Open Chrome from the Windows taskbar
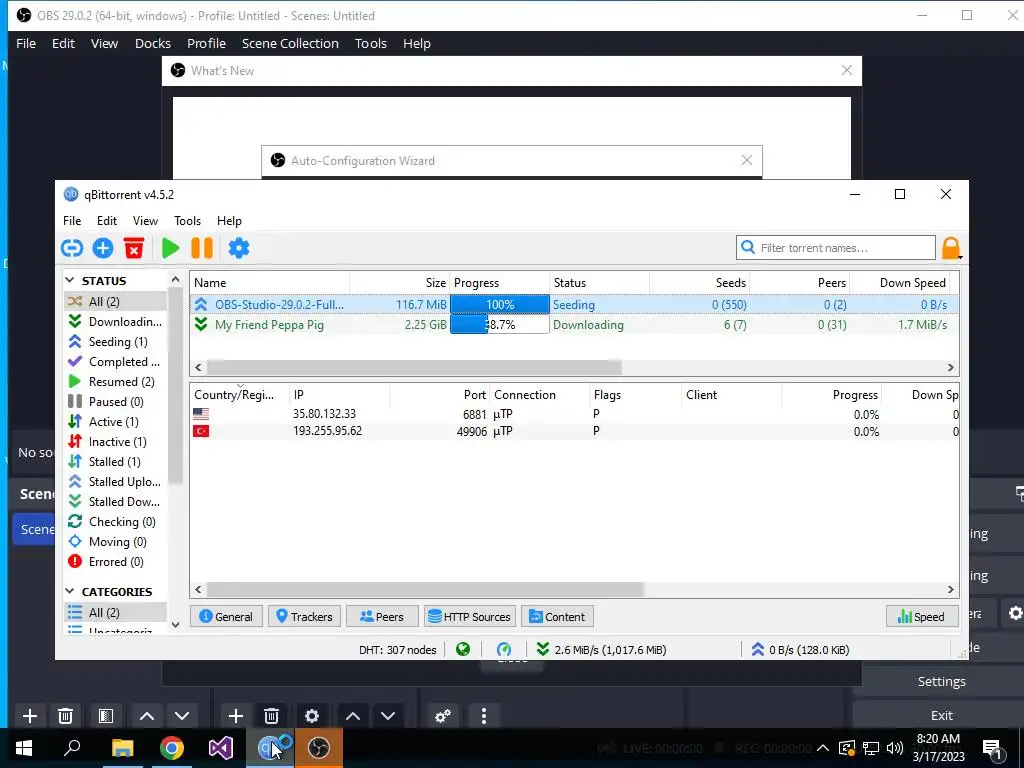Screen dimensions: 1024x768 click(x=171, y=748)
